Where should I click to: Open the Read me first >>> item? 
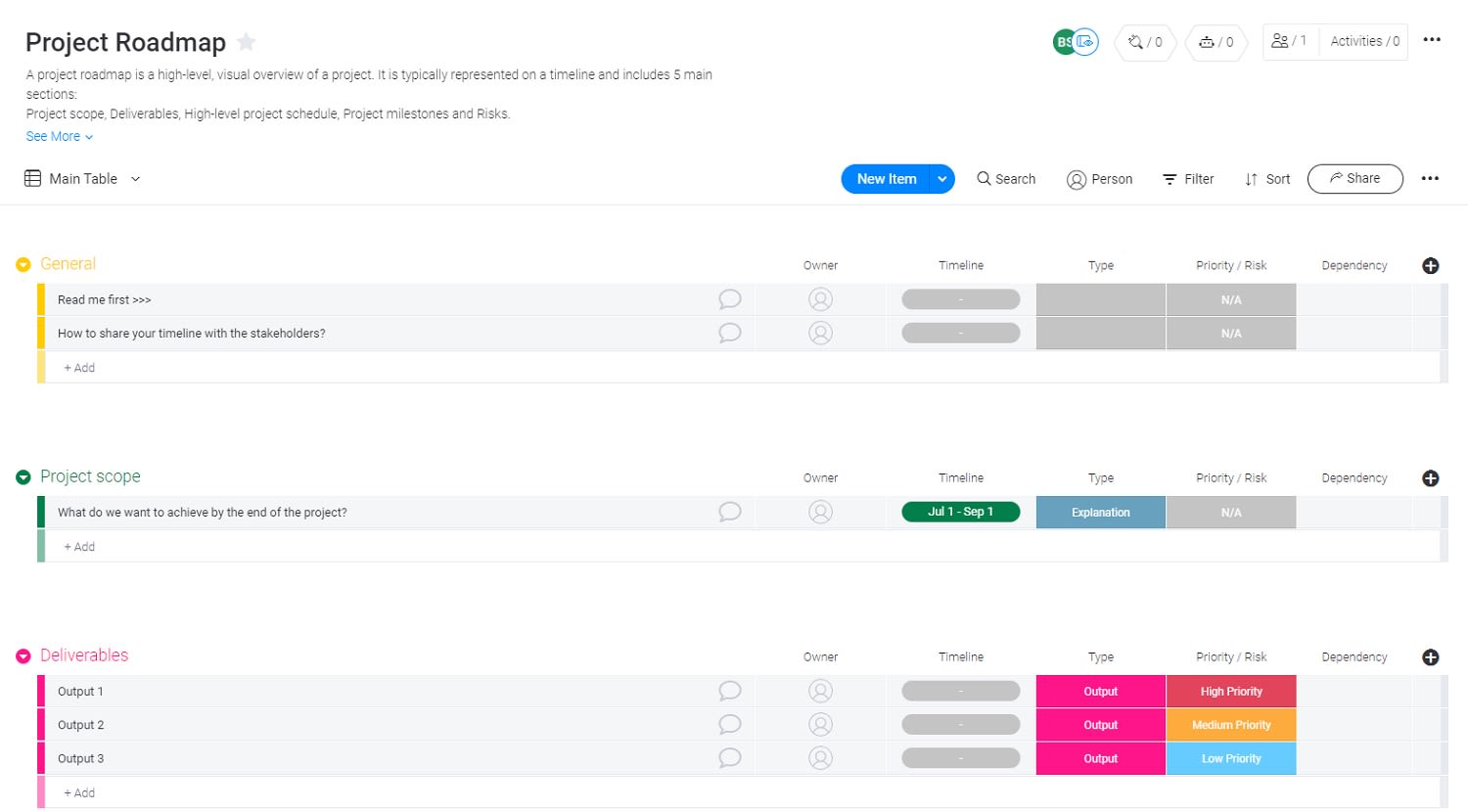click(104, 299)
